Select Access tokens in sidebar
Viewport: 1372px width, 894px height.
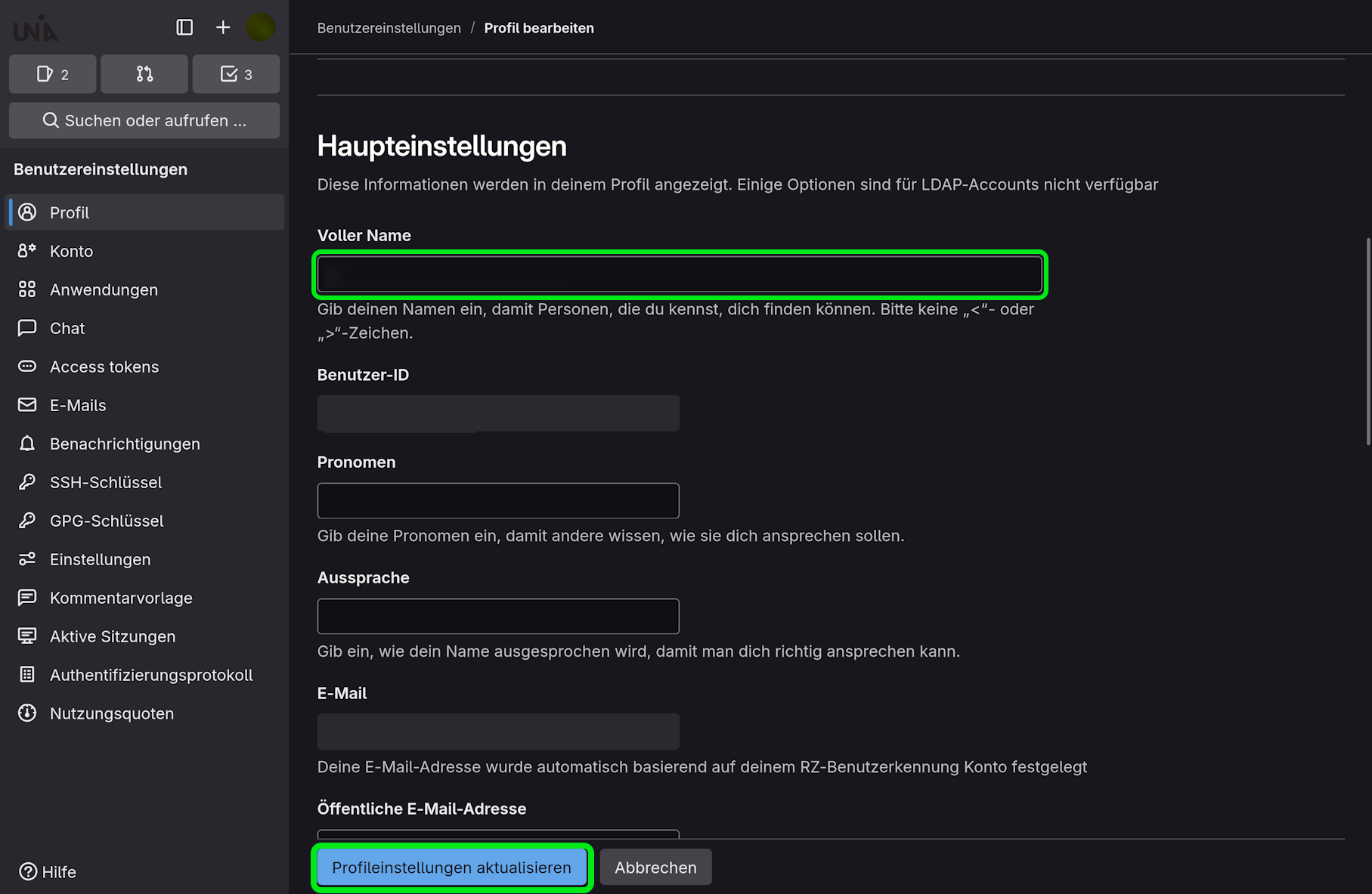pos(104,367)
